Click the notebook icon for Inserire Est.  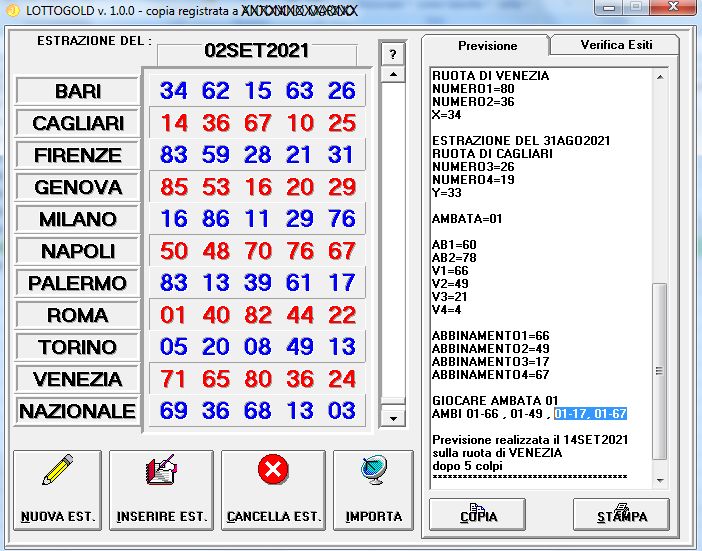tap(161, 470)
